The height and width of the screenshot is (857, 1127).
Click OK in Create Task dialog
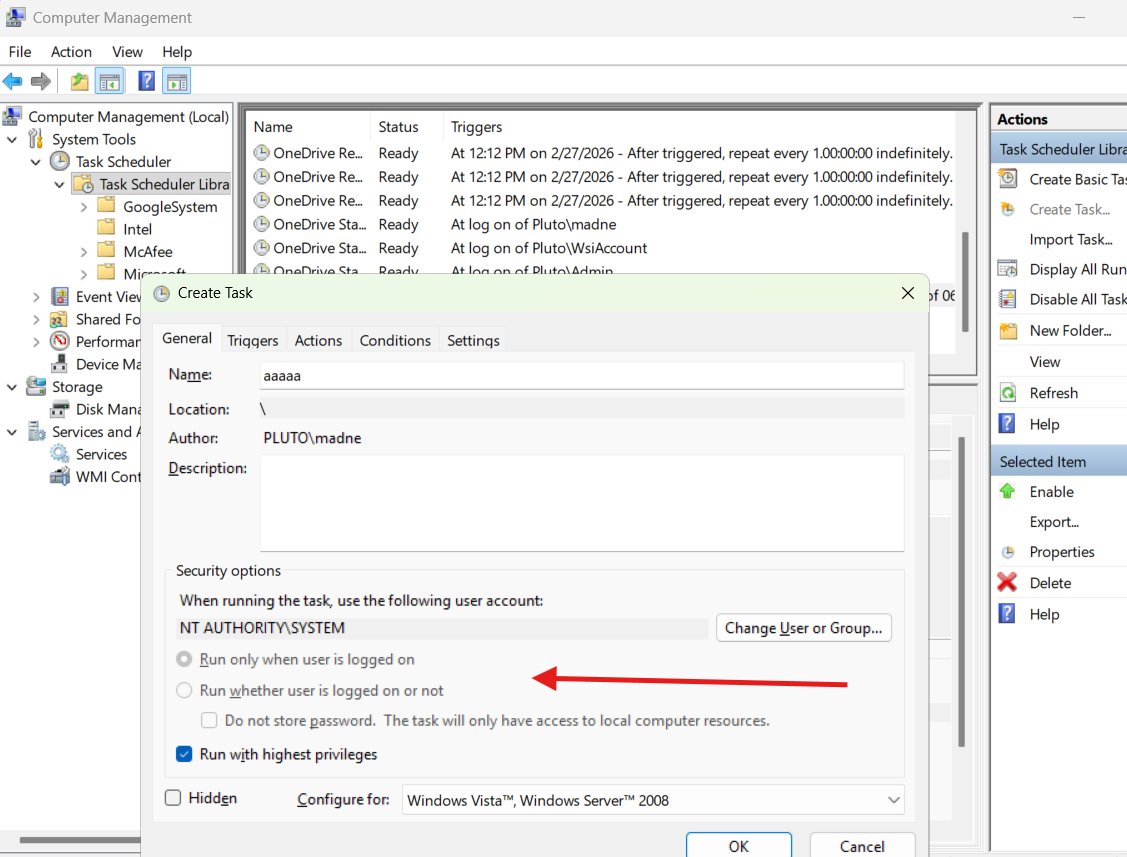(739, 845)
